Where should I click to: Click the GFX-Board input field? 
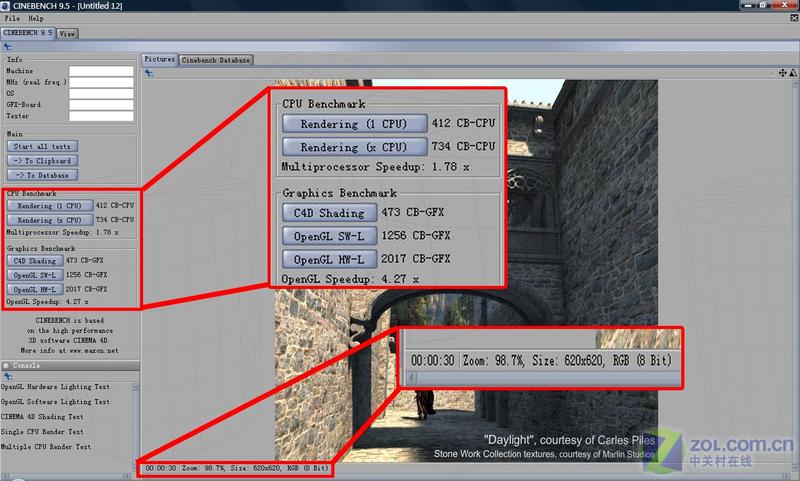[x=101, y=105]
